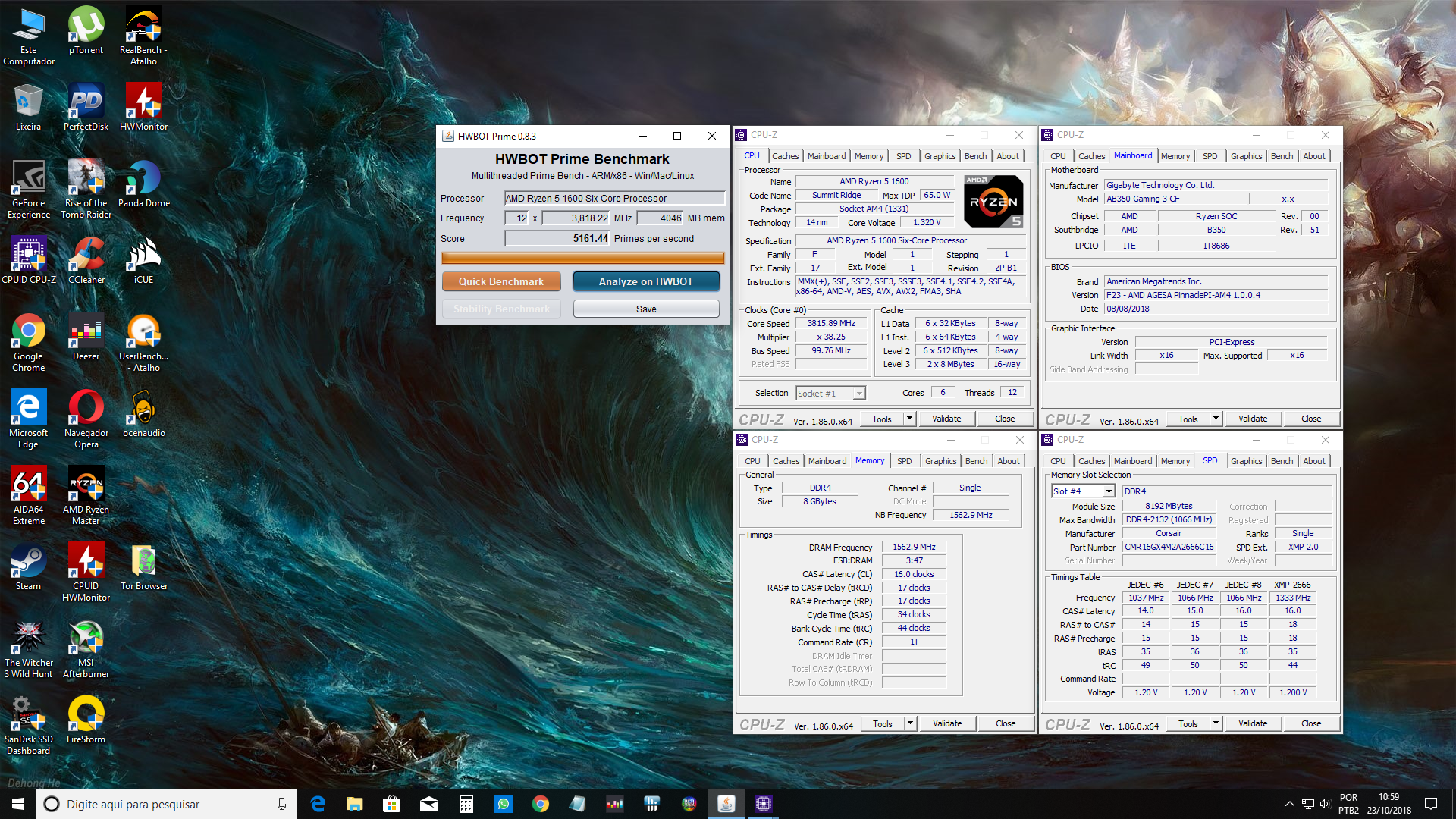
Task: Click Validate in CPU-Z Memory window
Action: click(x=947, y=723)
